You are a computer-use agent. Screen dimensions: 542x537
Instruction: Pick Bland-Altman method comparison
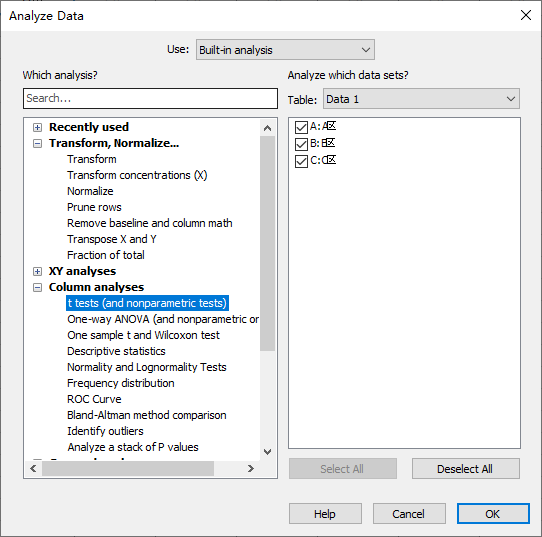pyautogui.click(x=147, y=415)
